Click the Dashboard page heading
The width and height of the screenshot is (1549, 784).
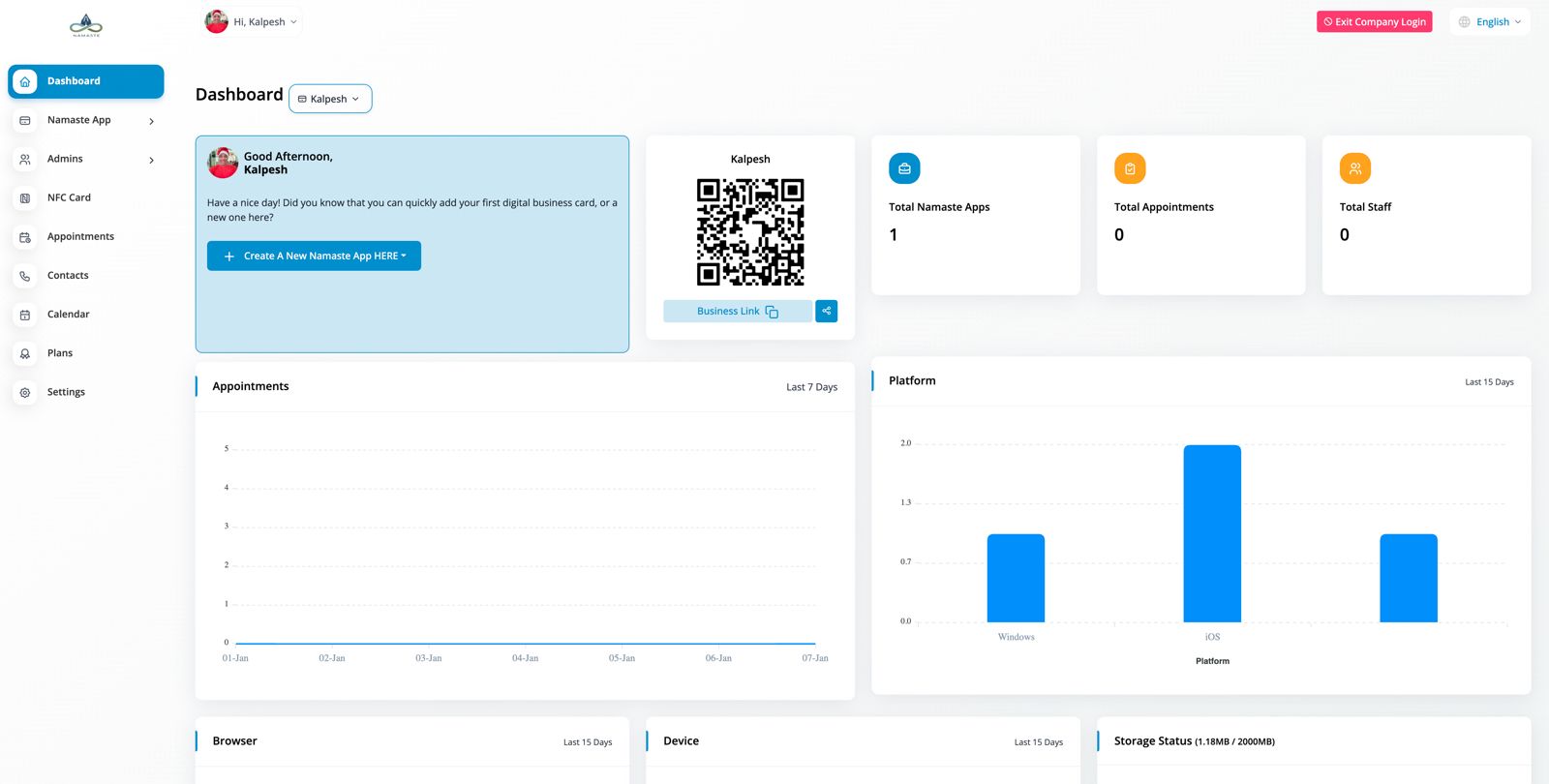click(239, 95)
